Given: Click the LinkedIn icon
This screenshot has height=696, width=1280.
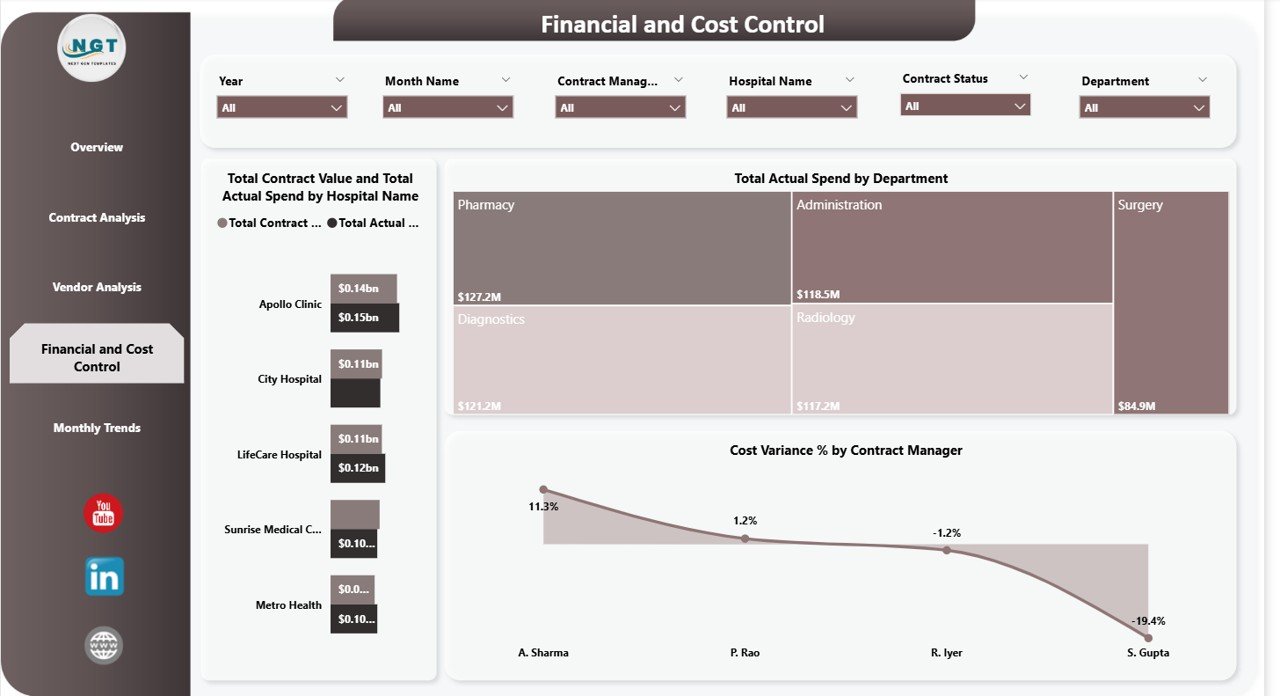Looking at the screenshot, I should [103, 577].
